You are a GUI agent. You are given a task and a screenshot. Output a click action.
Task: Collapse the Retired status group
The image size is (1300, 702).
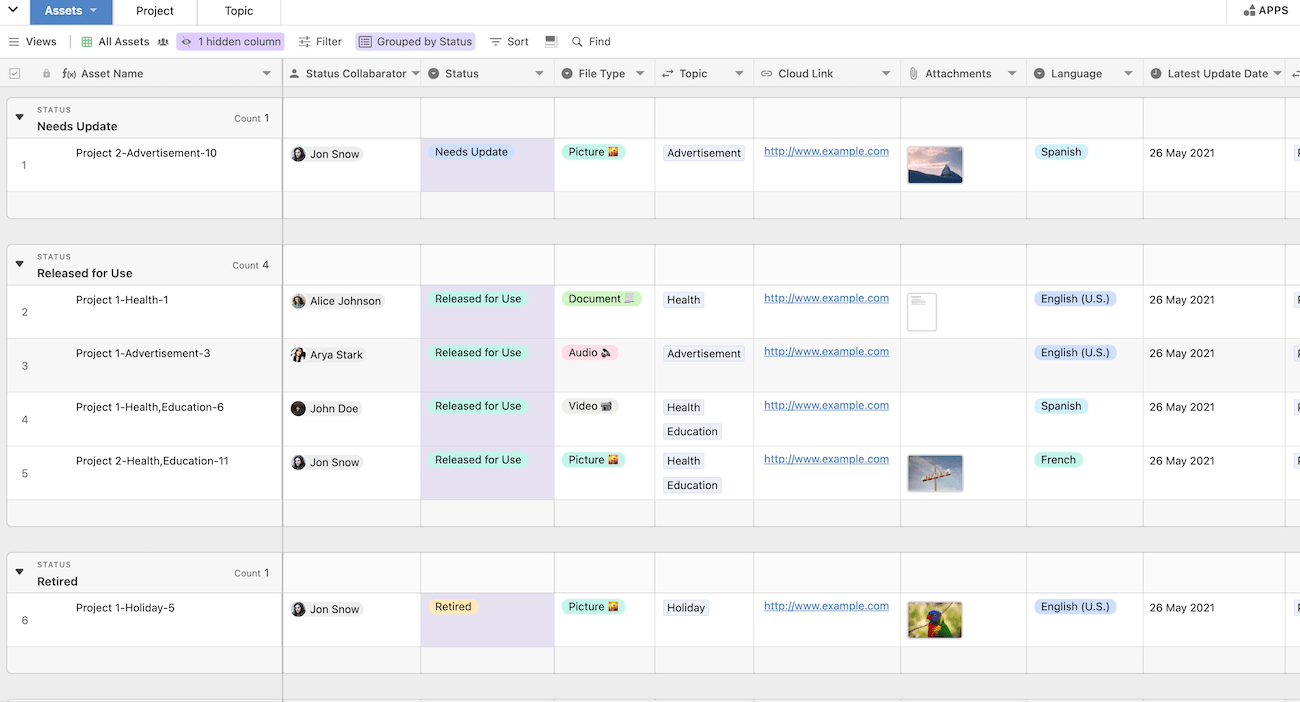(19, 572)
